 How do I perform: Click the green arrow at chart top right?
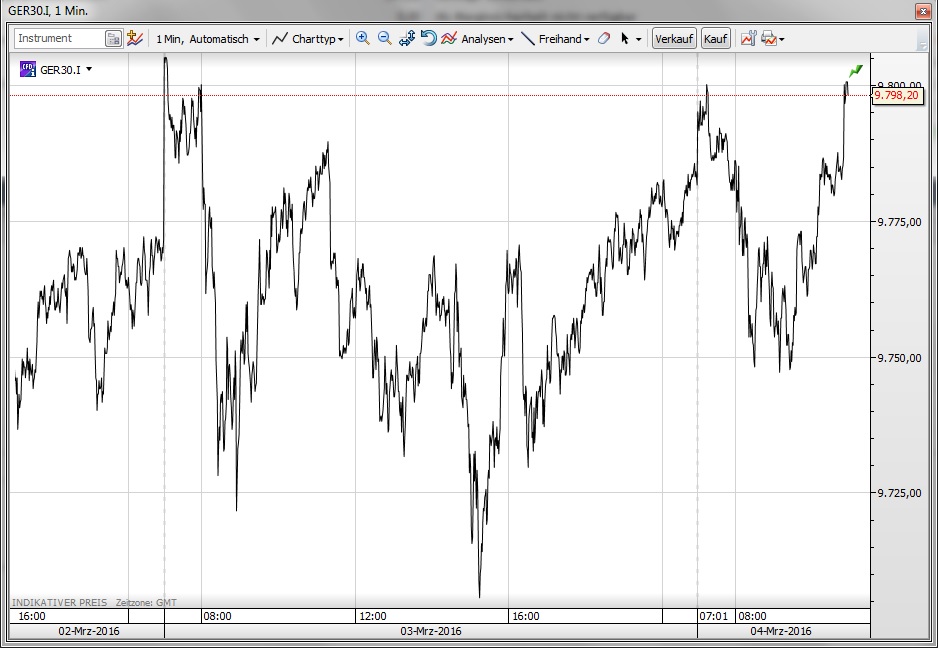855,71
